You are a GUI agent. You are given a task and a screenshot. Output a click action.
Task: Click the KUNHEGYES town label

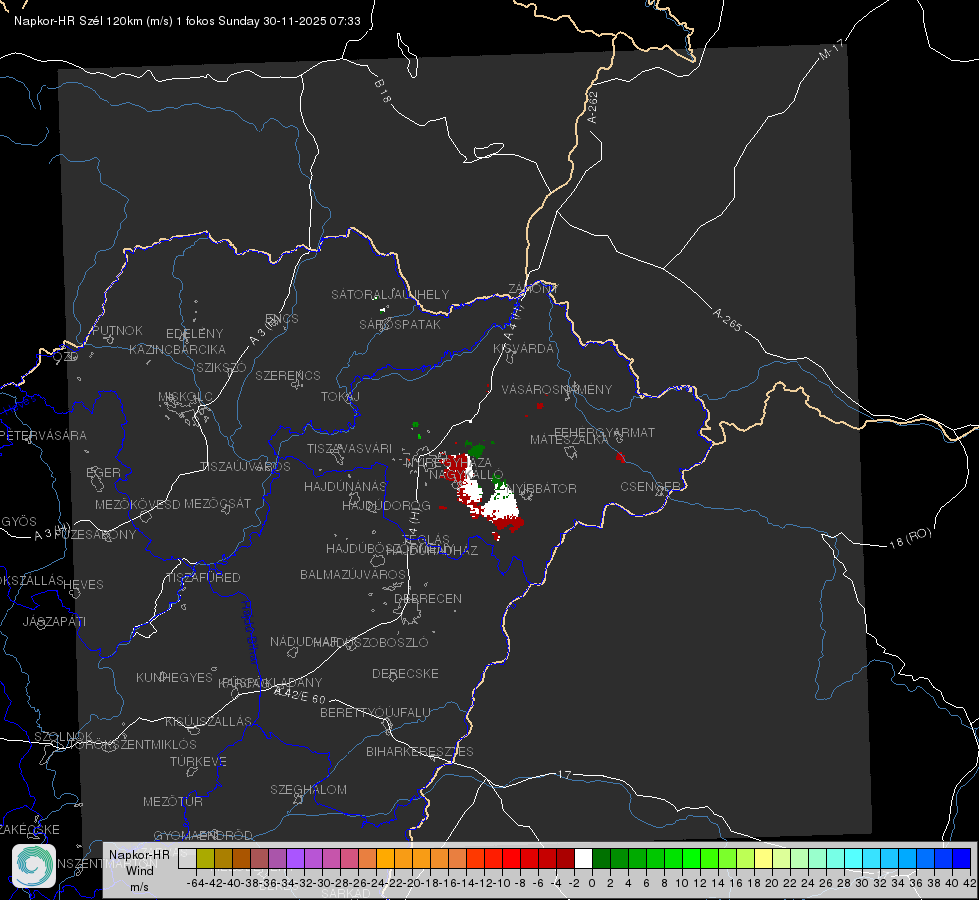click(x=174, y=678)
